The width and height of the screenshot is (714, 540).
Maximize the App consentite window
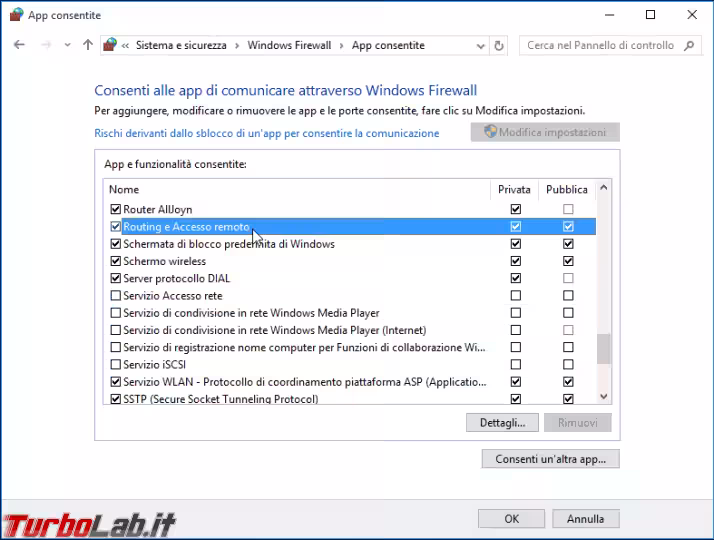[x=651, y=15]
